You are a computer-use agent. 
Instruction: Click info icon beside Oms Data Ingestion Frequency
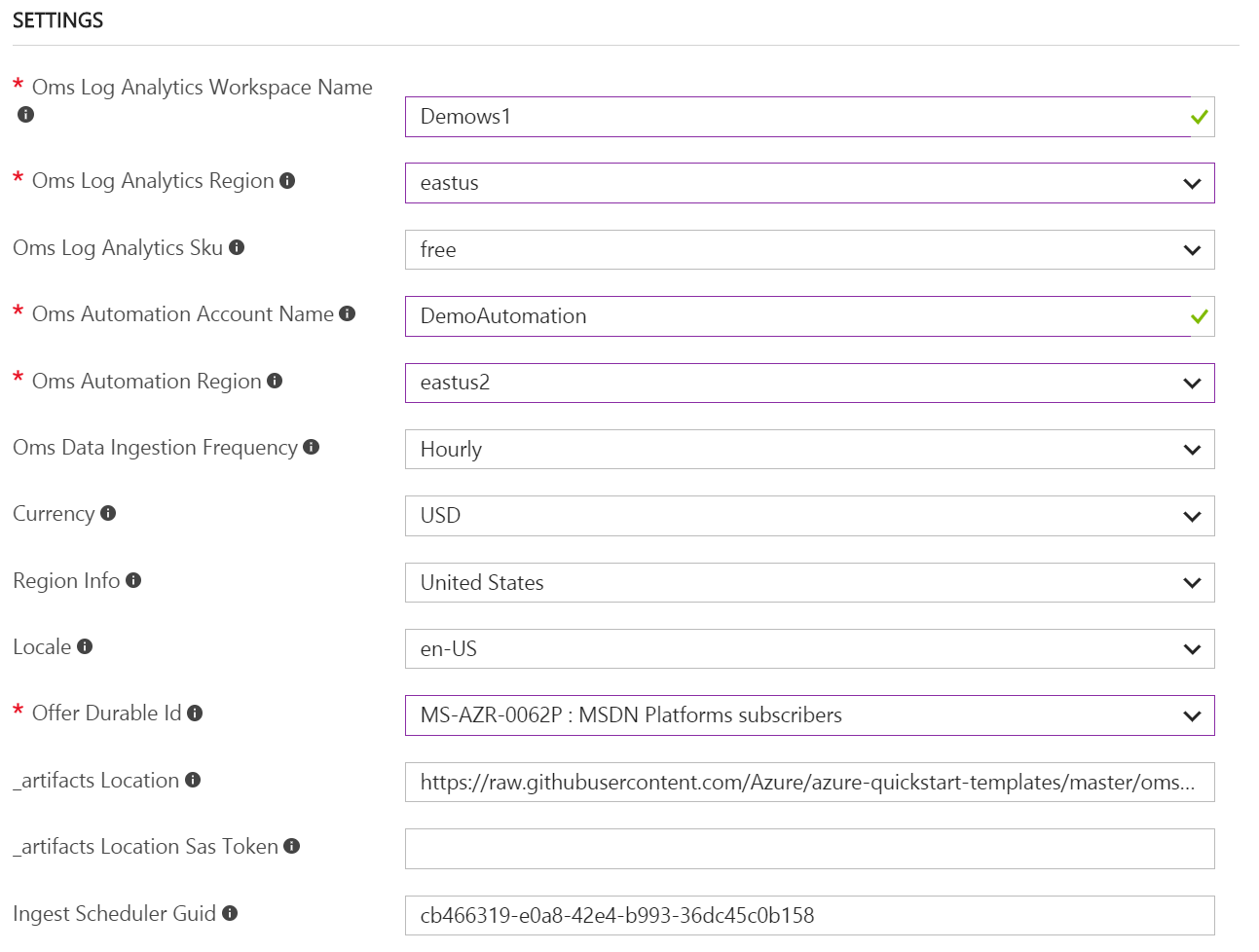pos(312,447)
